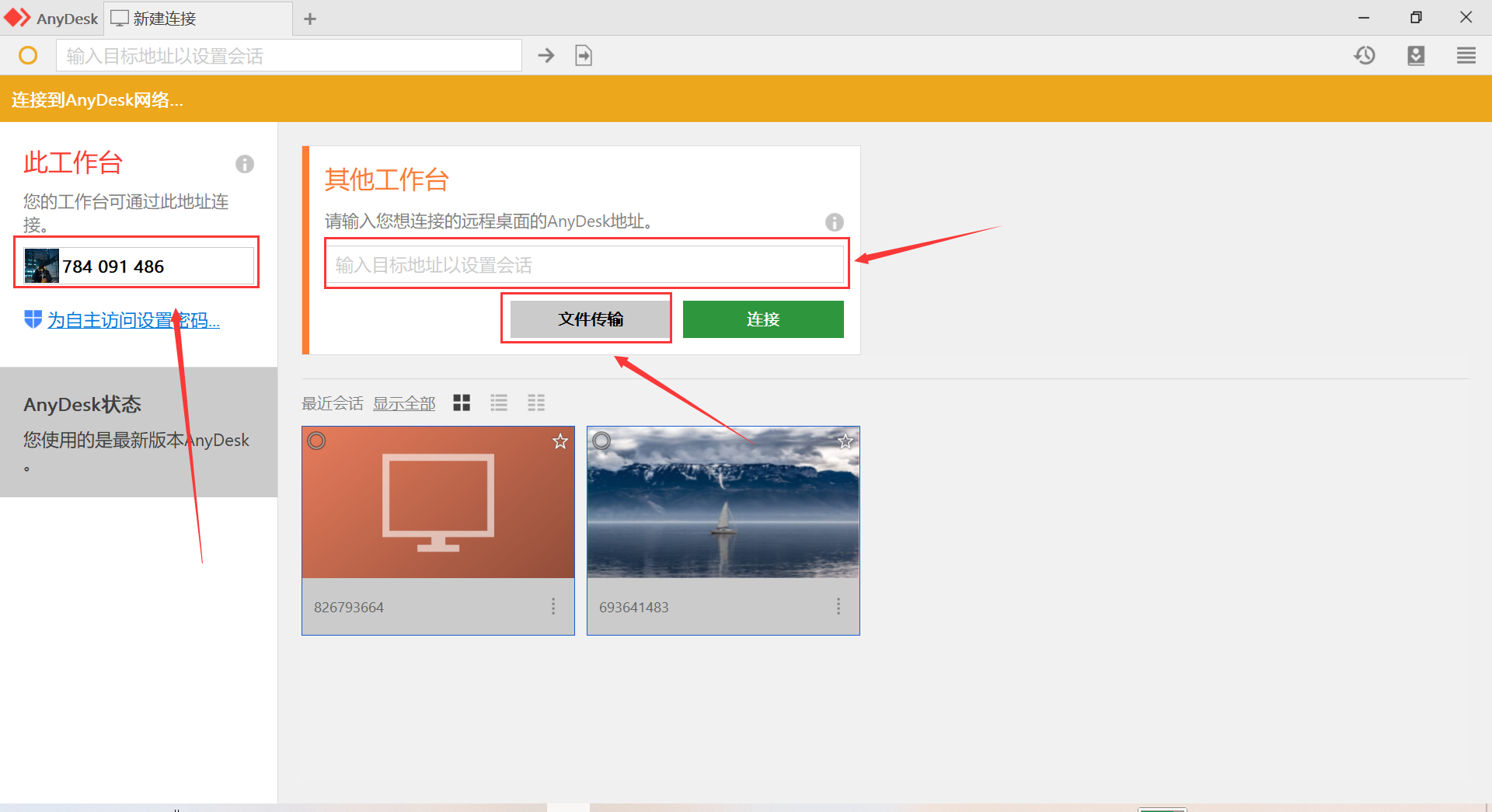This screenshot has width=1492, height=812.
Task: Switch to the 新建连接 tab
Action: pos(198,18)
